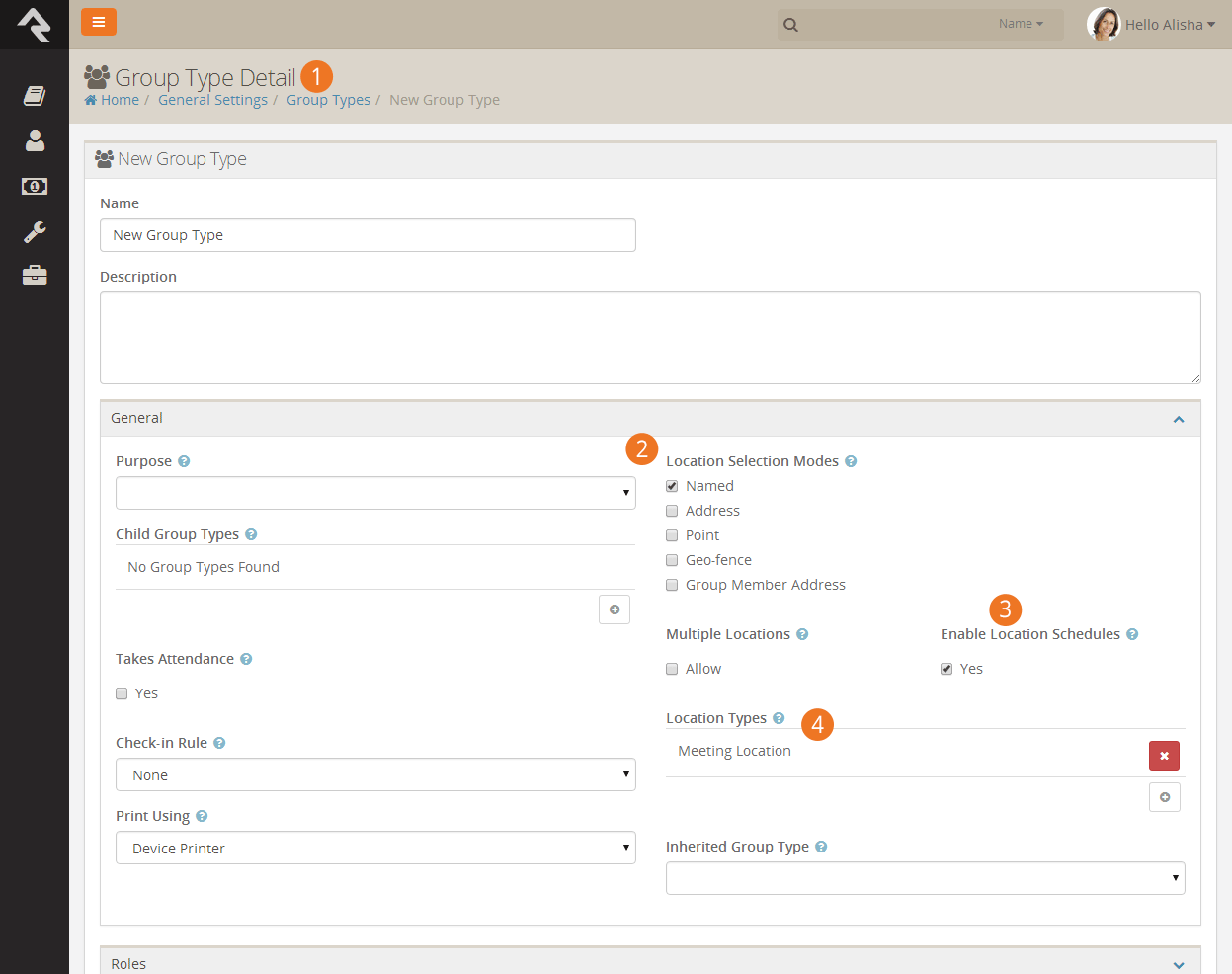Show help for Child Group Types
This screenshot has height=974, width=1232.
(251, 534)
